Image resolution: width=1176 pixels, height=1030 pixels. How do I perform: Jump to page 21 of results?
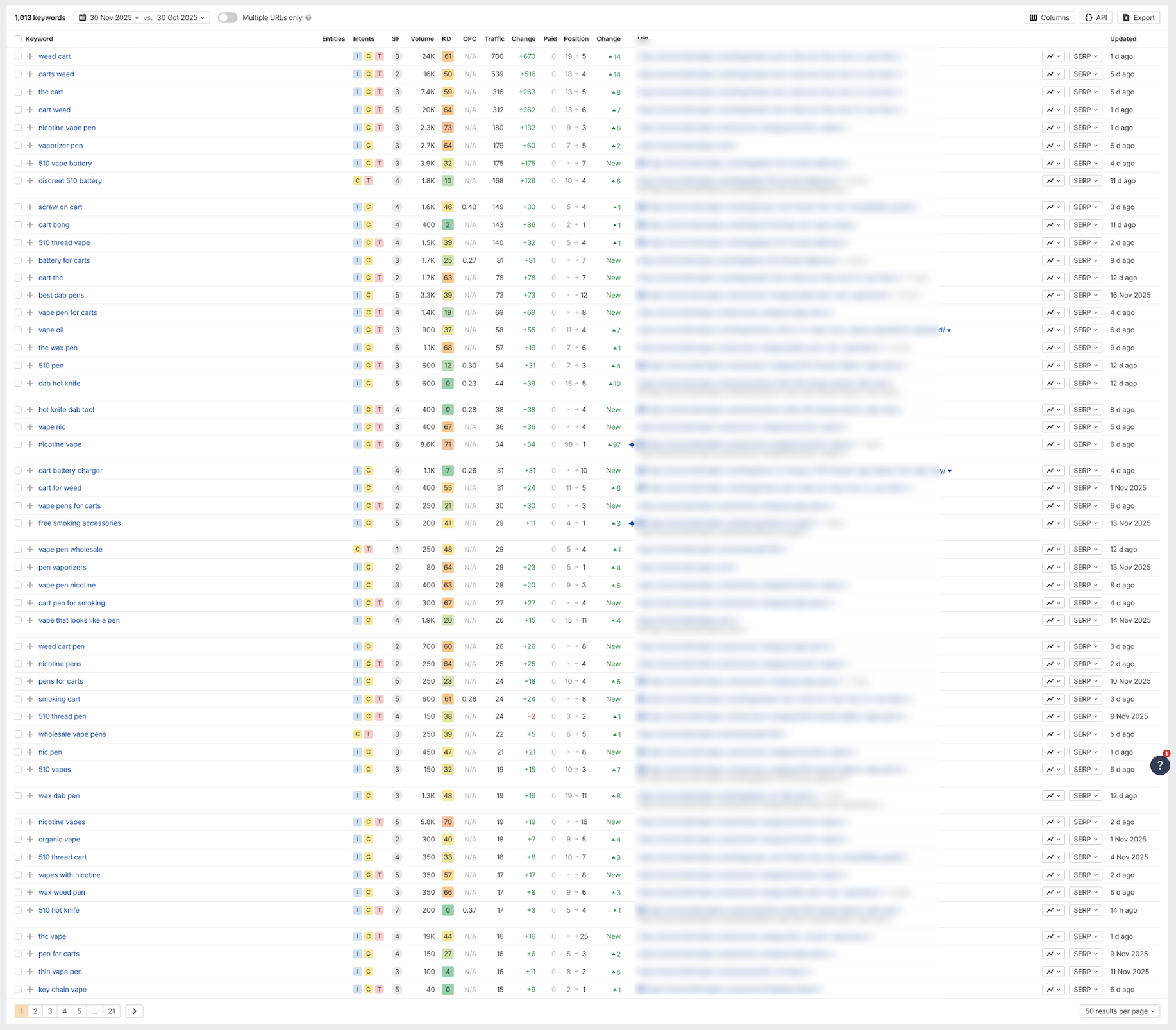(112, 1011)
